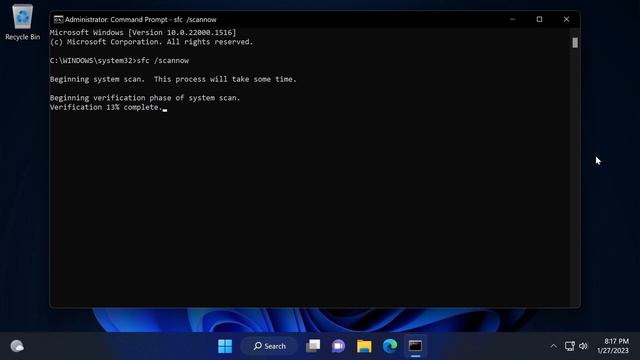Image resolution: width=640 pixels, height=360 pixels.
Task: Open the network status tray icon
Action: 570,346
